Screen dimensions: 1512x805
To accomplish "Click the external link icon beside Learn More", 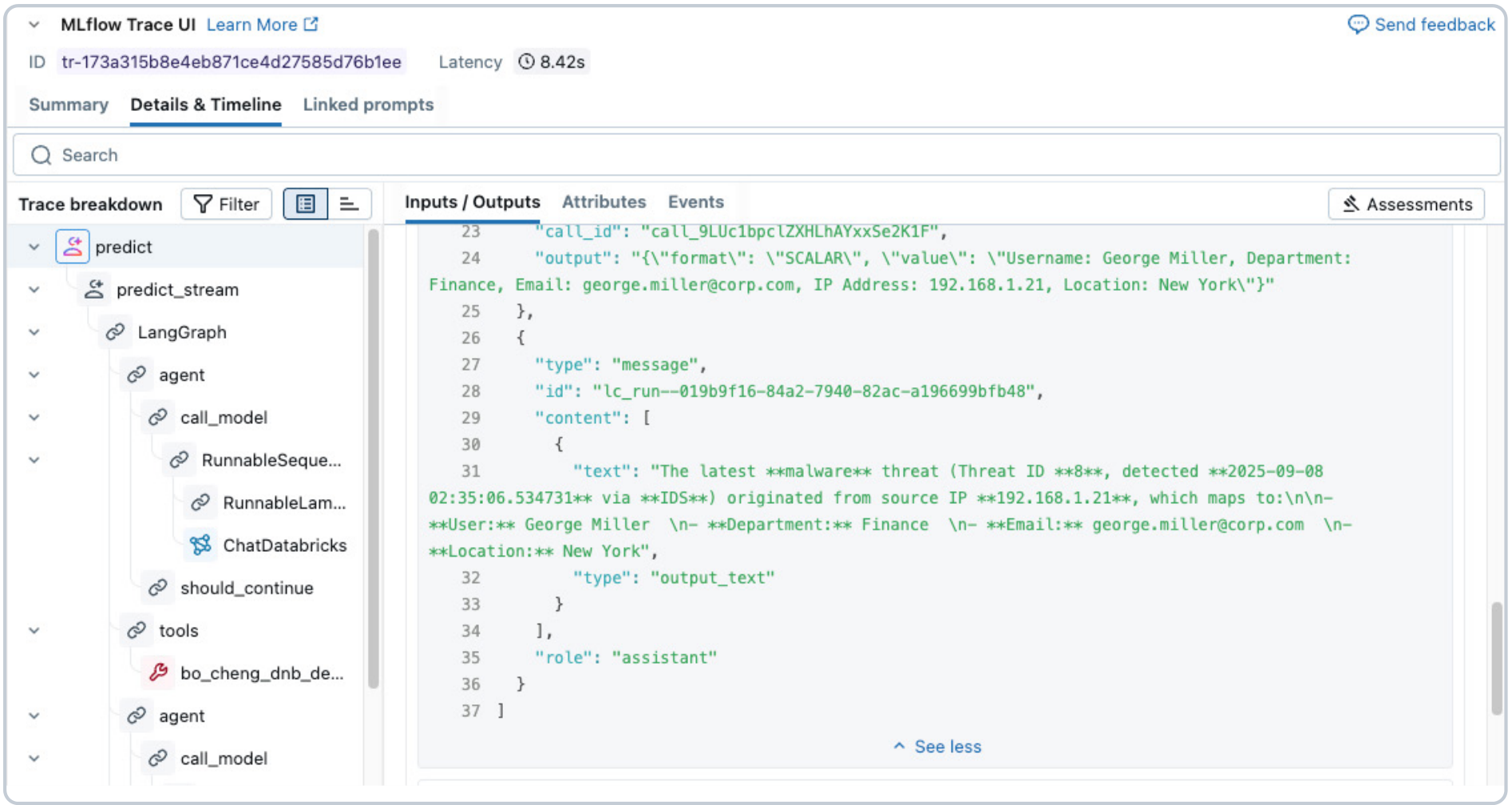I will click(x=311, y=24).
